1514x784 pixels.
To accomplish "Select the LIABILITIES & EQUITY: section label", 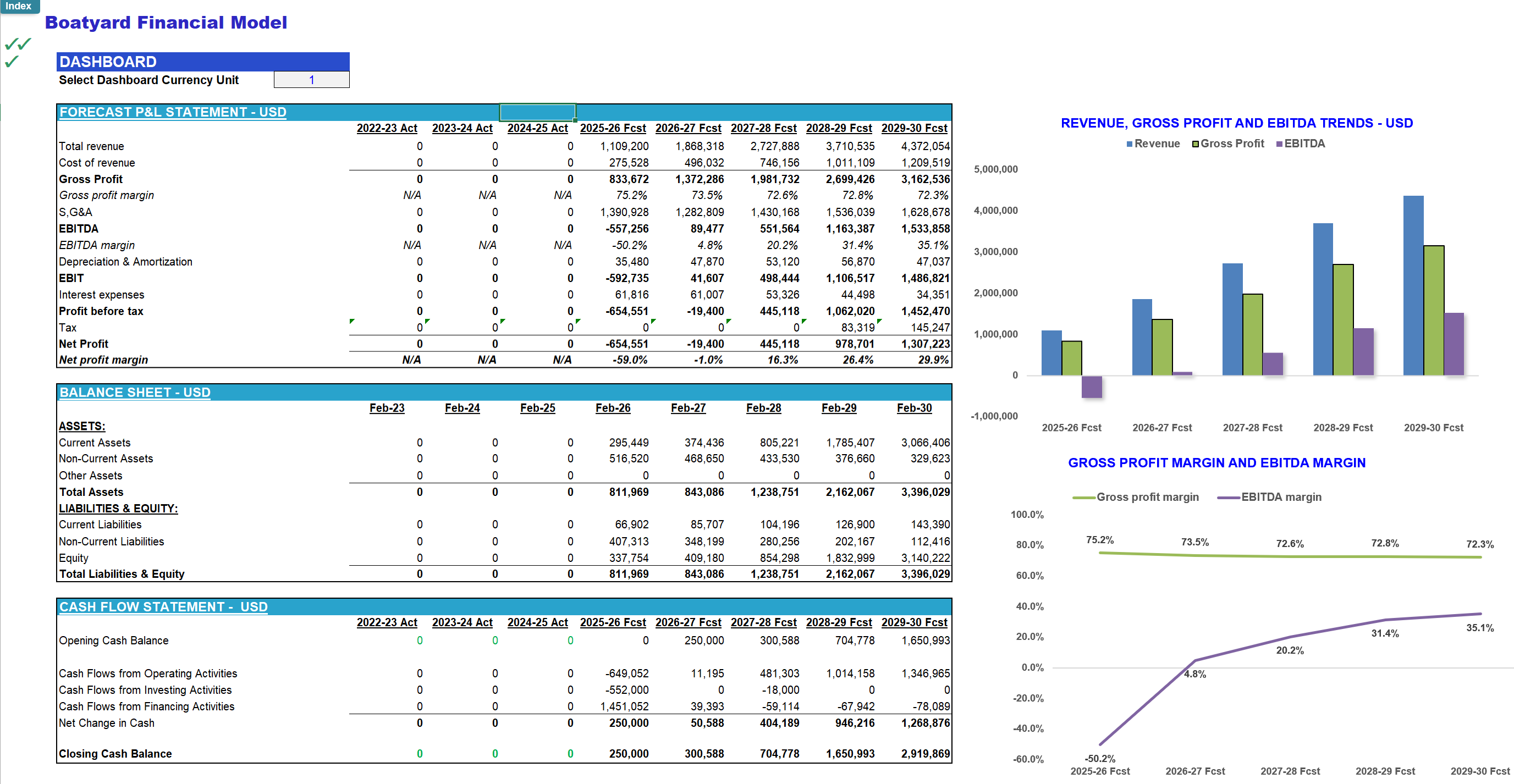I will pos(118,509).
